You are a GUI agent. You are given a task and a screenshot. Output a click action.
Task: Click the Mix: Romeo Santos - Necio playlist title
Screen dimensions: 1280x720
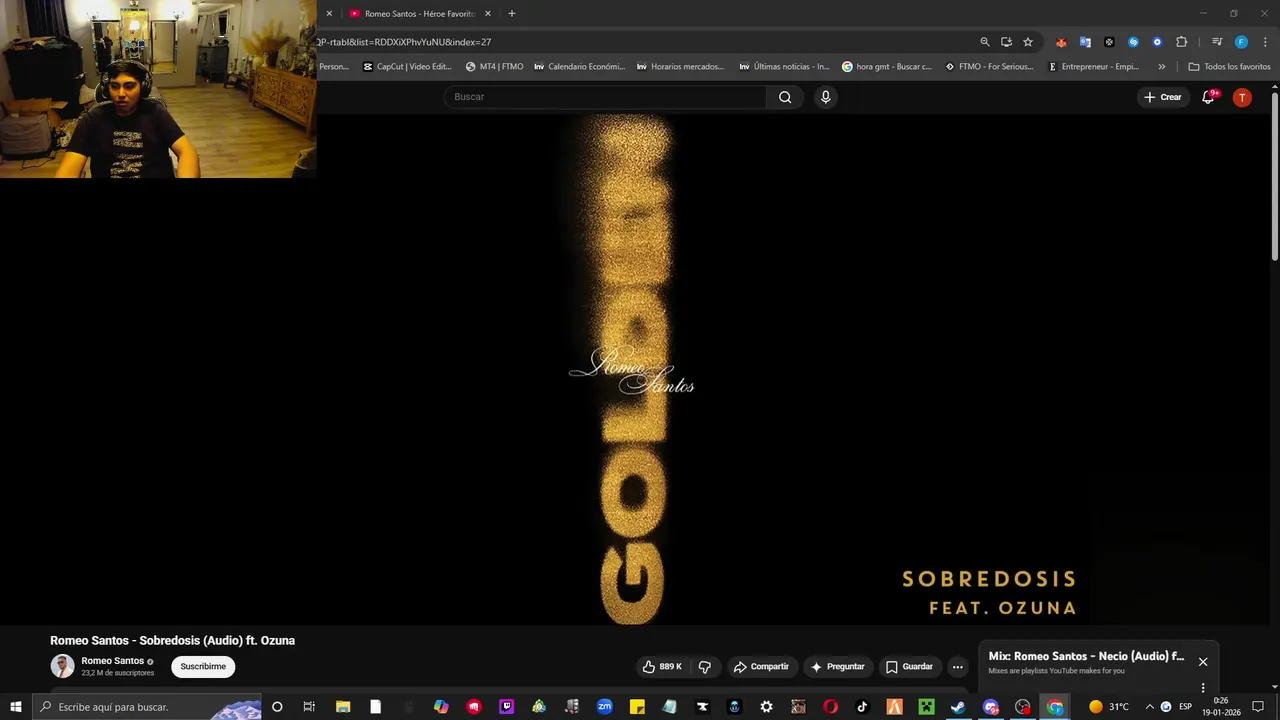pos(1086,657)
